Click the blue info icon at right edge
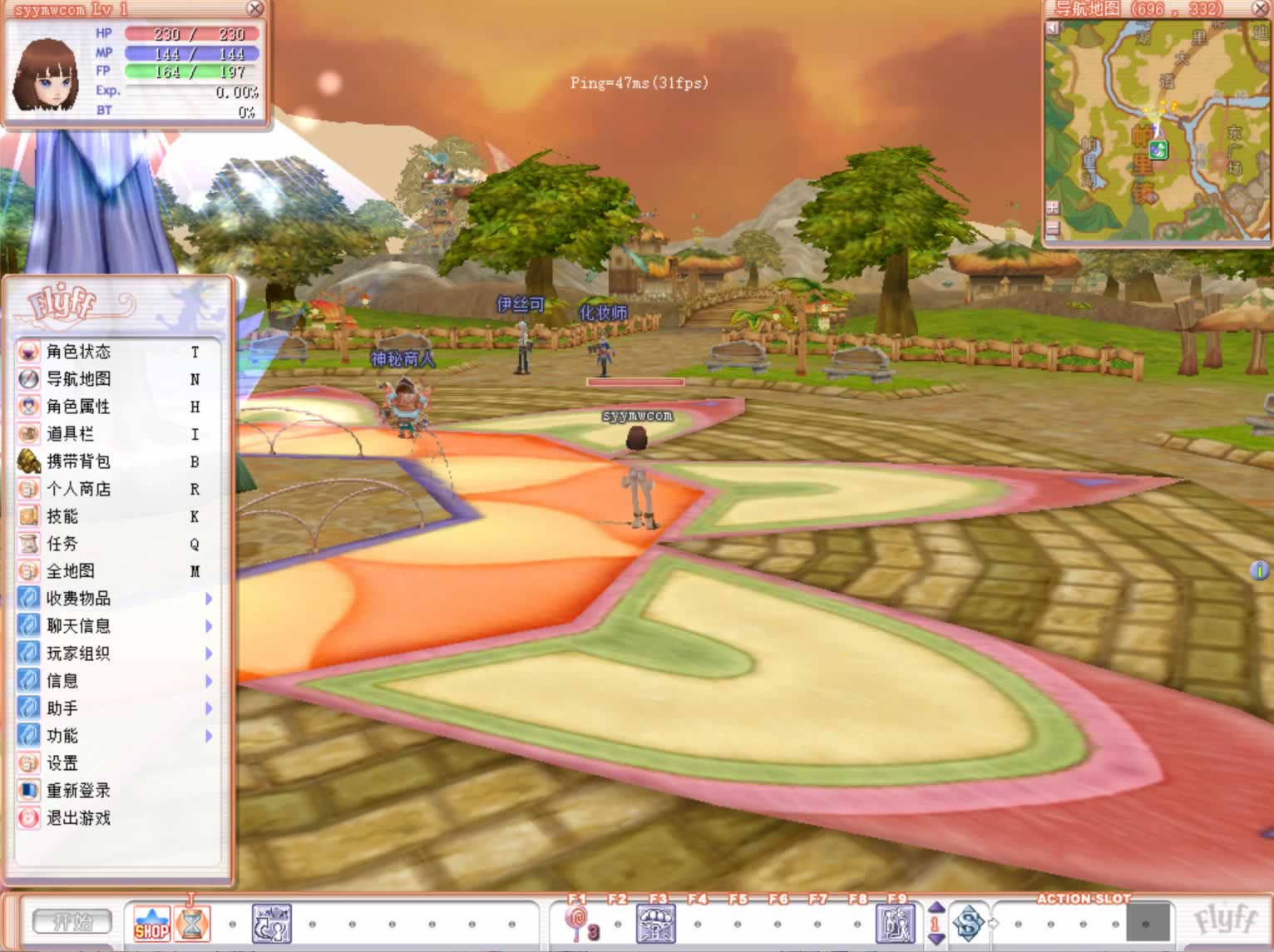This screenshot has height=952, width=1274. point(1259,570)
